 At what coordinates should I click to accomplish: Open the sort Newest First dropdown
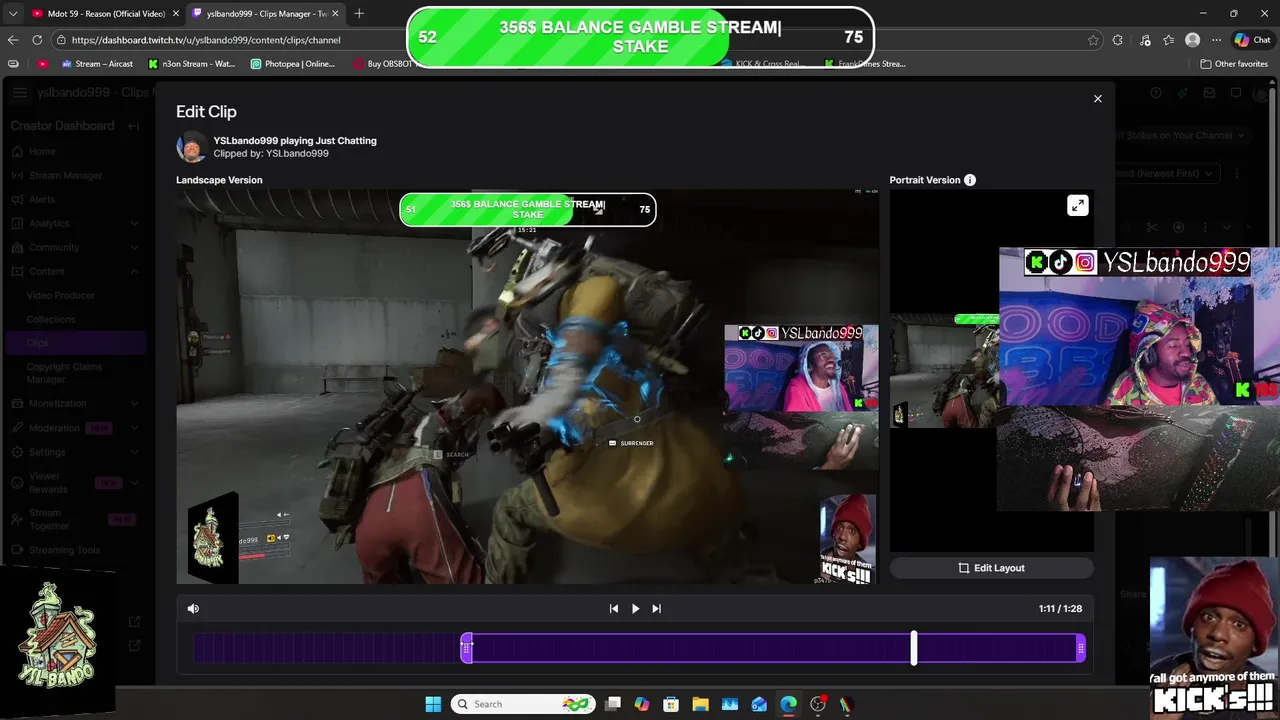click(x=1167, y=173)
